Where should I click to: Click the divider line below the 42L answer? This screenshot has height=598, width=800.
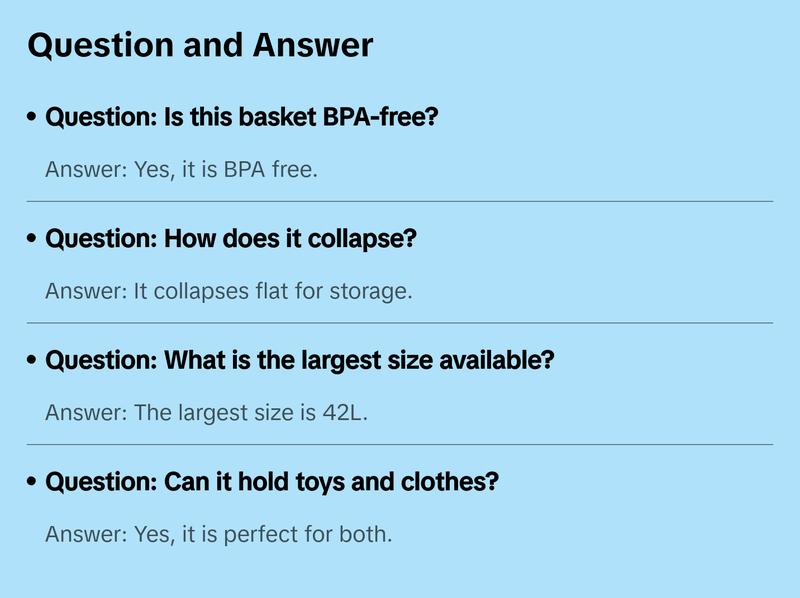pyautogui.click(x=400, y=444)
